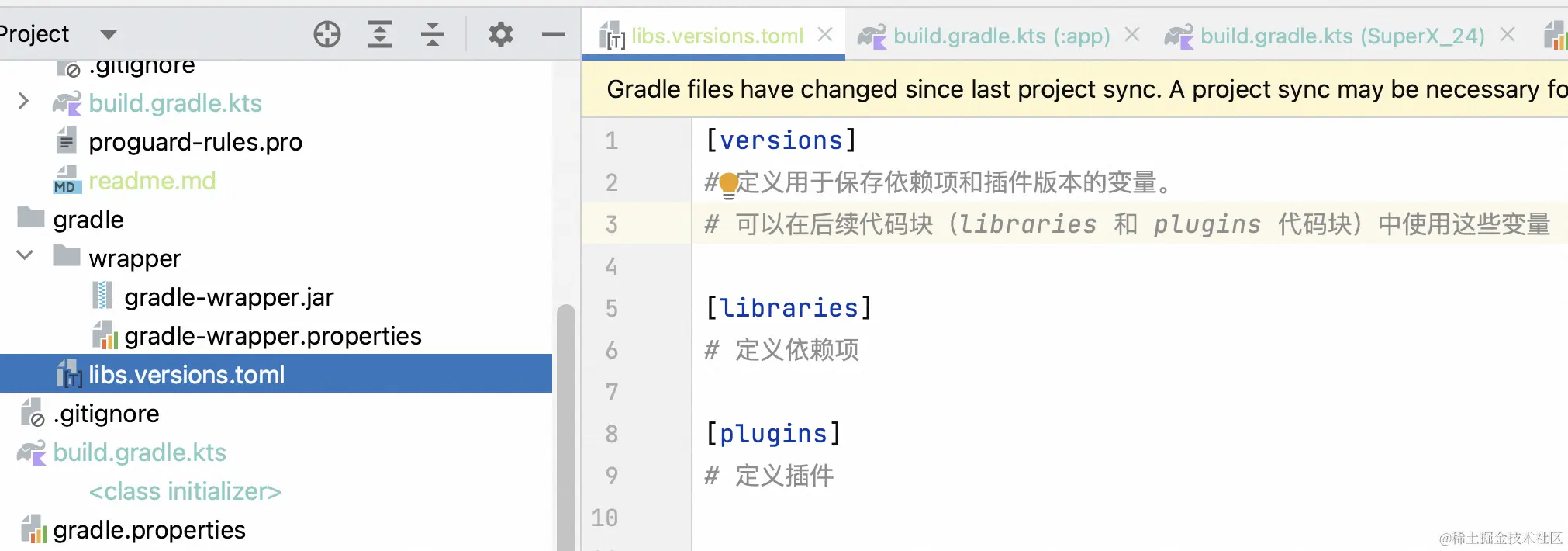Select gradle.properties in project tree
Screen dimensions: 1568x551
[x=149, y=530]
